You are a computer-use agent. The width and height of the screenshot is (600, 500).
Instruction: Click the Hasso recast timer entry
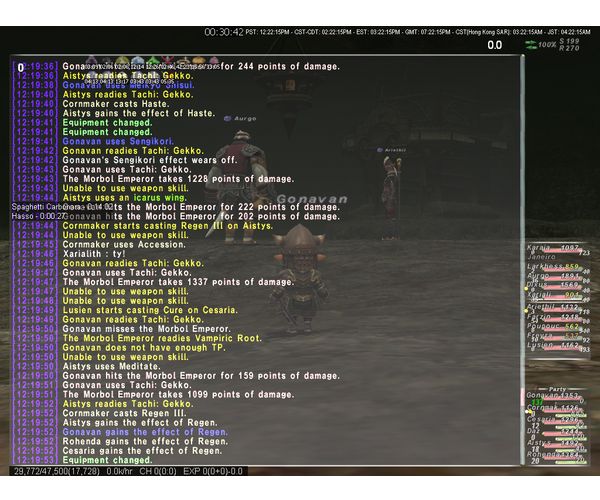coord(39,217)
